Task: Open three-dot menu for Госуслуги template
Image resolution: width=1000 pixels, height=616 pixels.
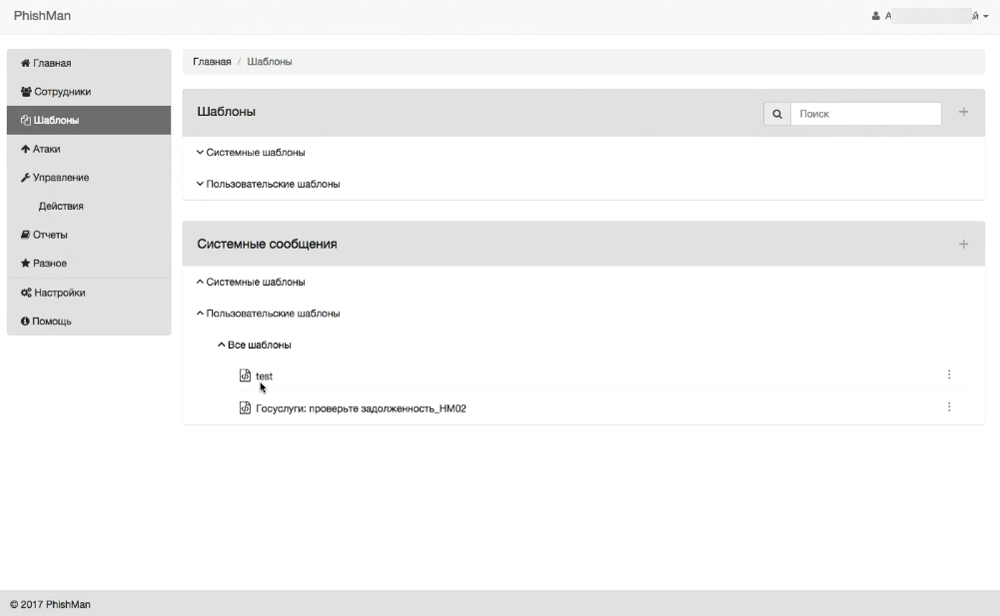Action: click(949, 407)
